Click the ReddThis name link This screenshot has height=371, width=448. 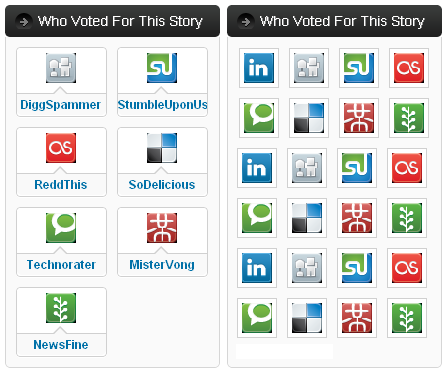pos(61,185)
